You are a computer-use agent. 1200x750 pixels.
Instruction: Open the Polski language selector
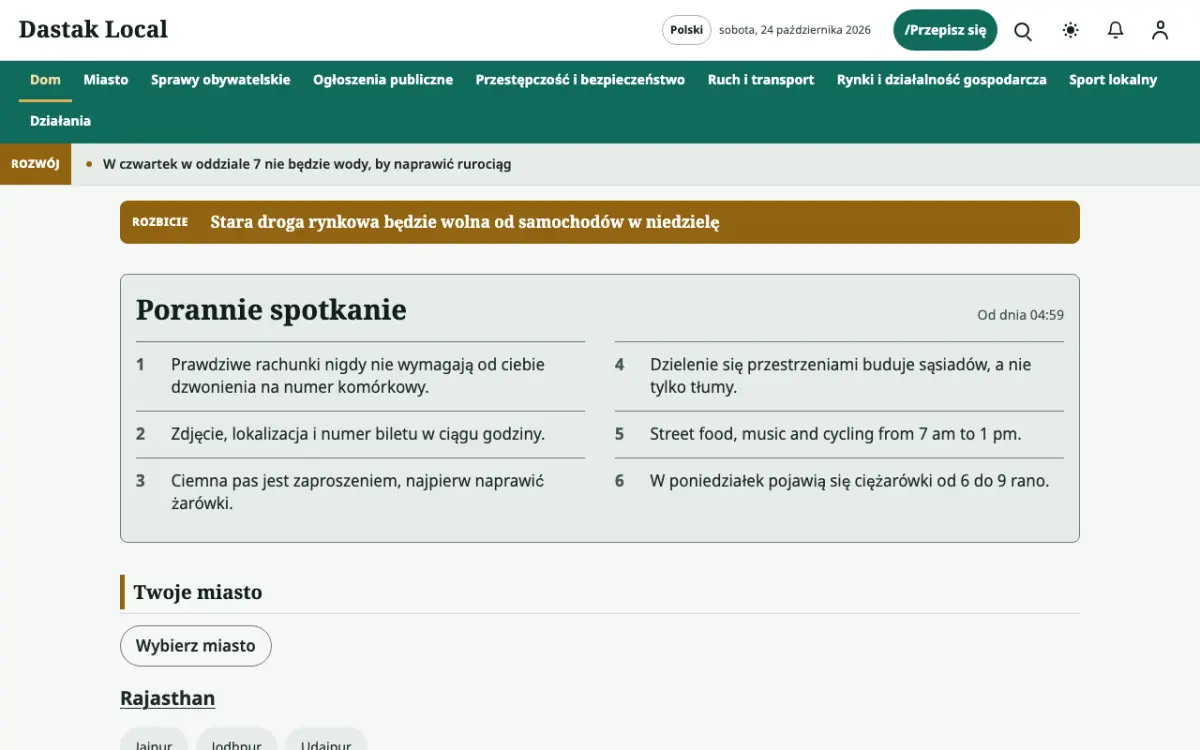(x=686, y=30)
